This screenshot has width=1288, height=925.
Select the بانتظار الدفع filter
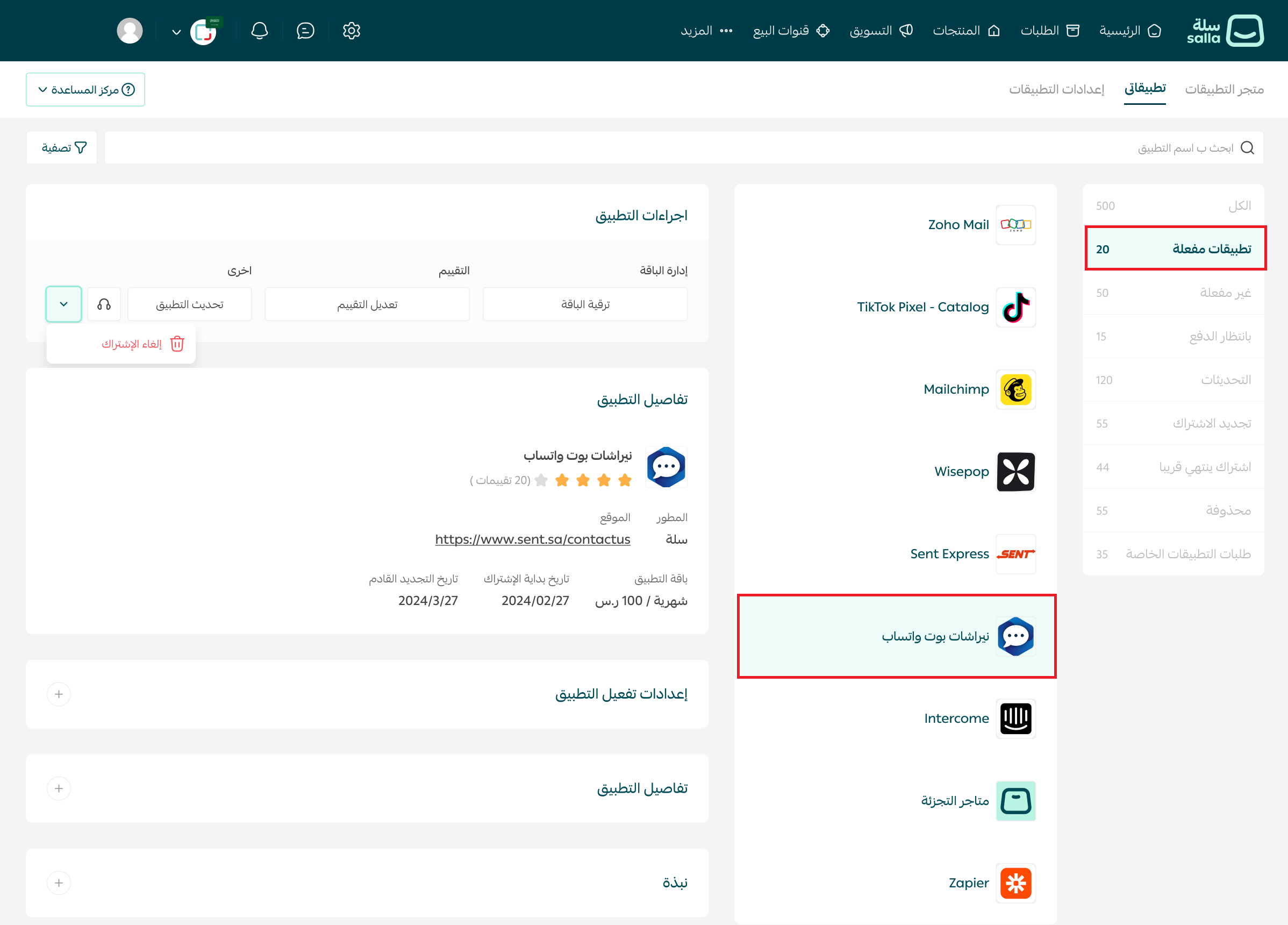[x=1173, y=336]
